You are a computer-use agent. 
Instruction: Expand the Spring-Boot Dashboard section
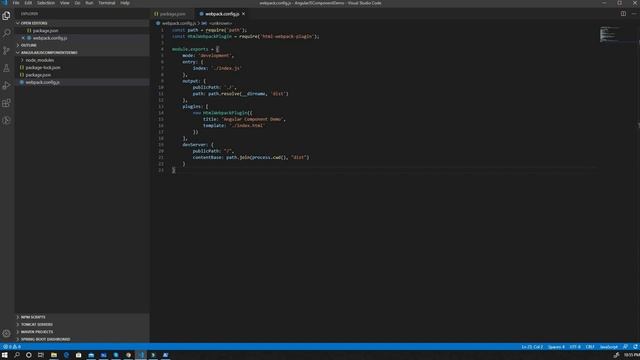tap(82, 339)
